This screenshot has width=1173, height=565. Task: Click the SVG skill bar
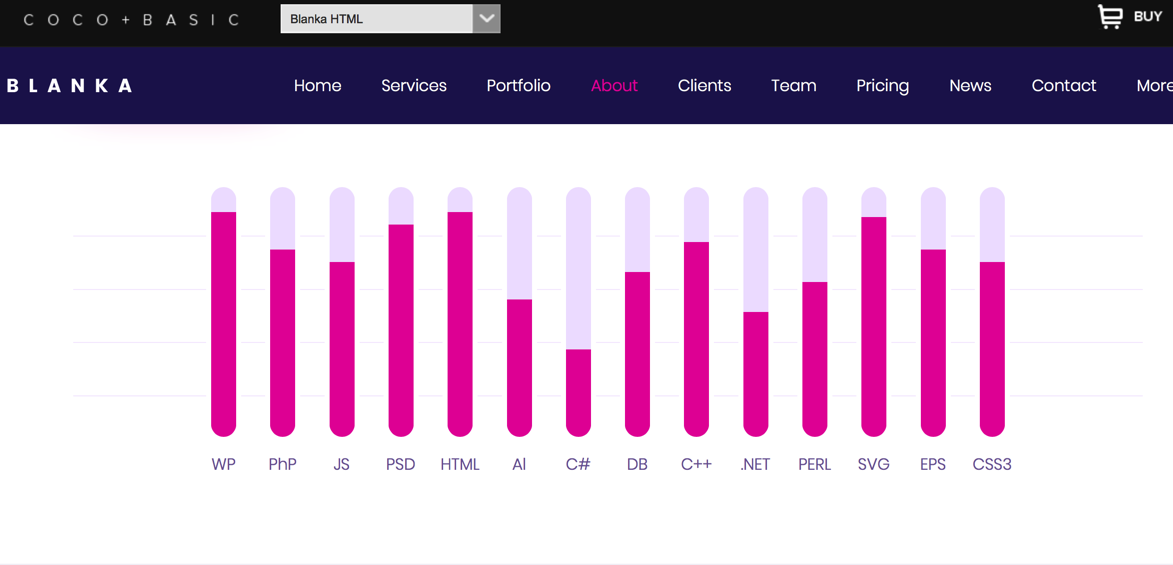874,312
